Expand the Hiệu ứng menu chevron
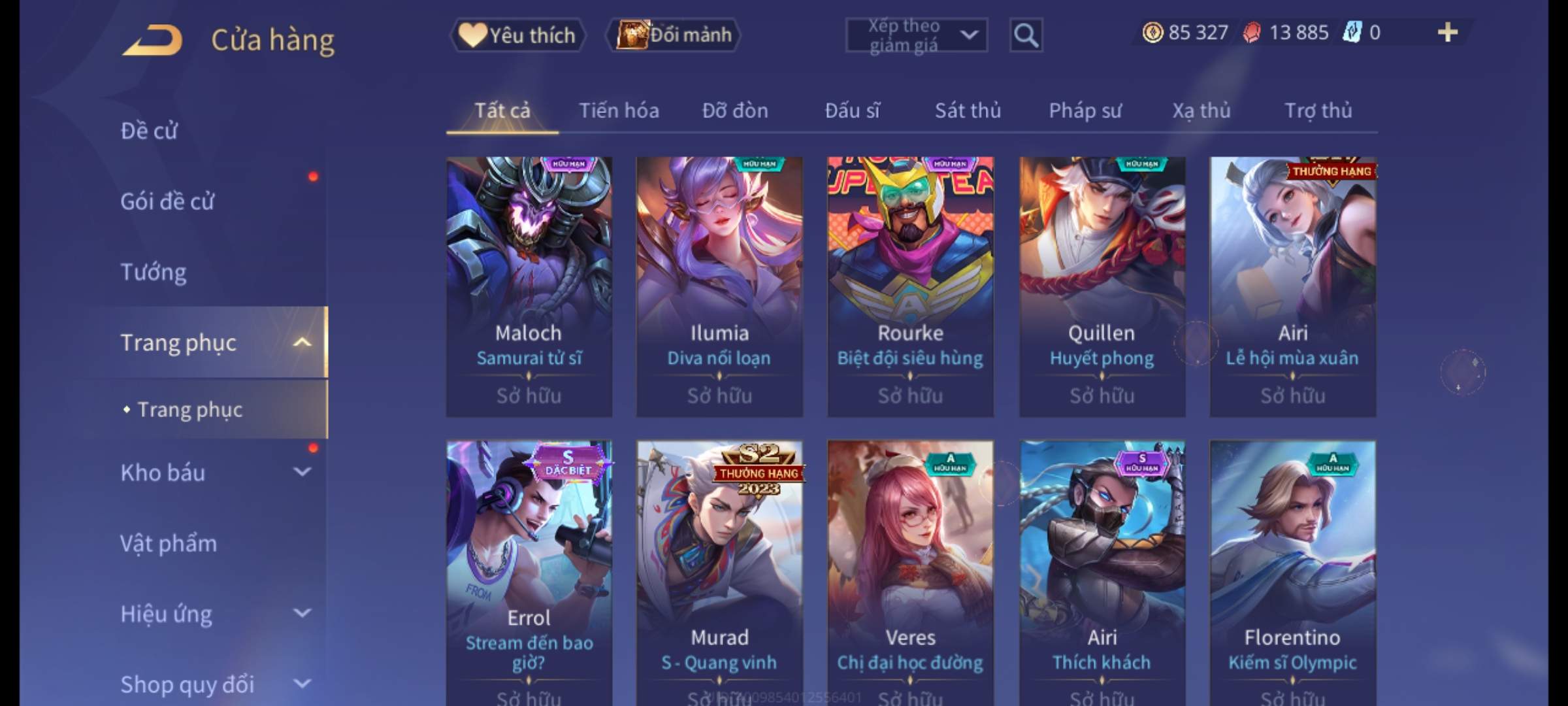This screenshot has width=1568, height=706. click(x=302, y=613)
